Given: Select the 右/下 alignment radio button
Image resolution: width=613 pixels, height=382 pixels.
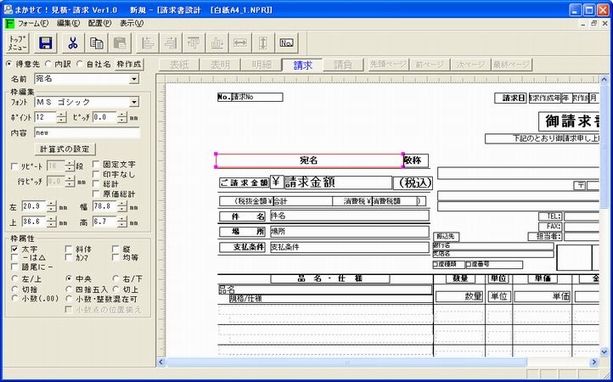Looking at the screenshot, I should (116, 279).
